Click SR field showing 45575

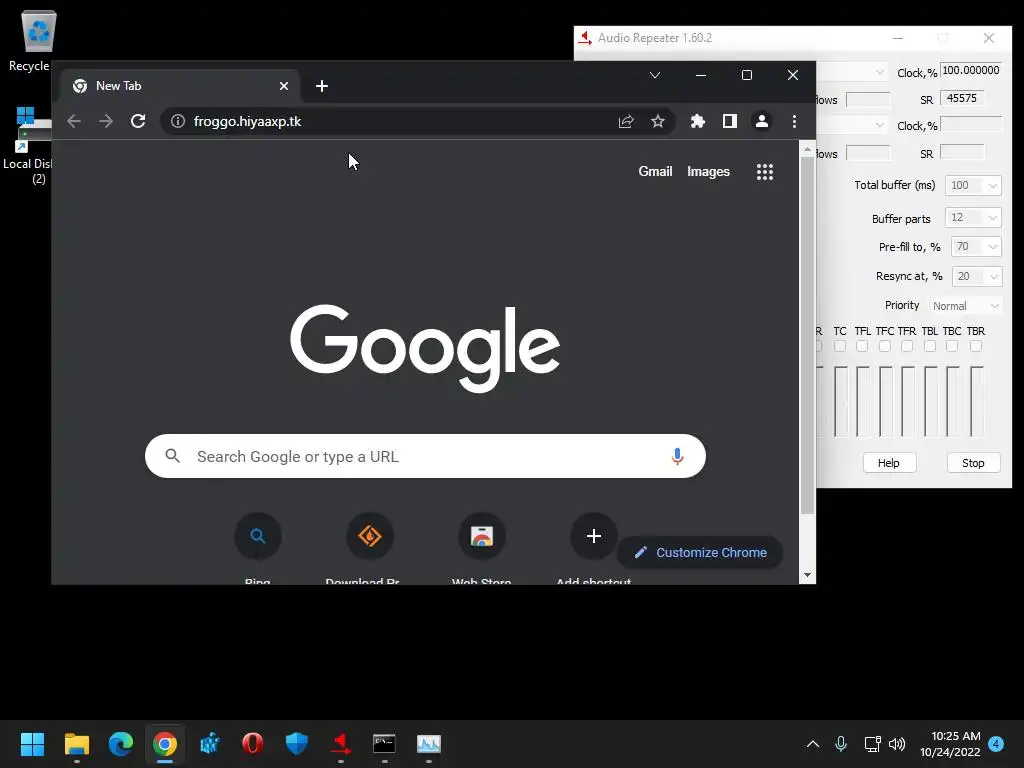click(x=961, y=99)
